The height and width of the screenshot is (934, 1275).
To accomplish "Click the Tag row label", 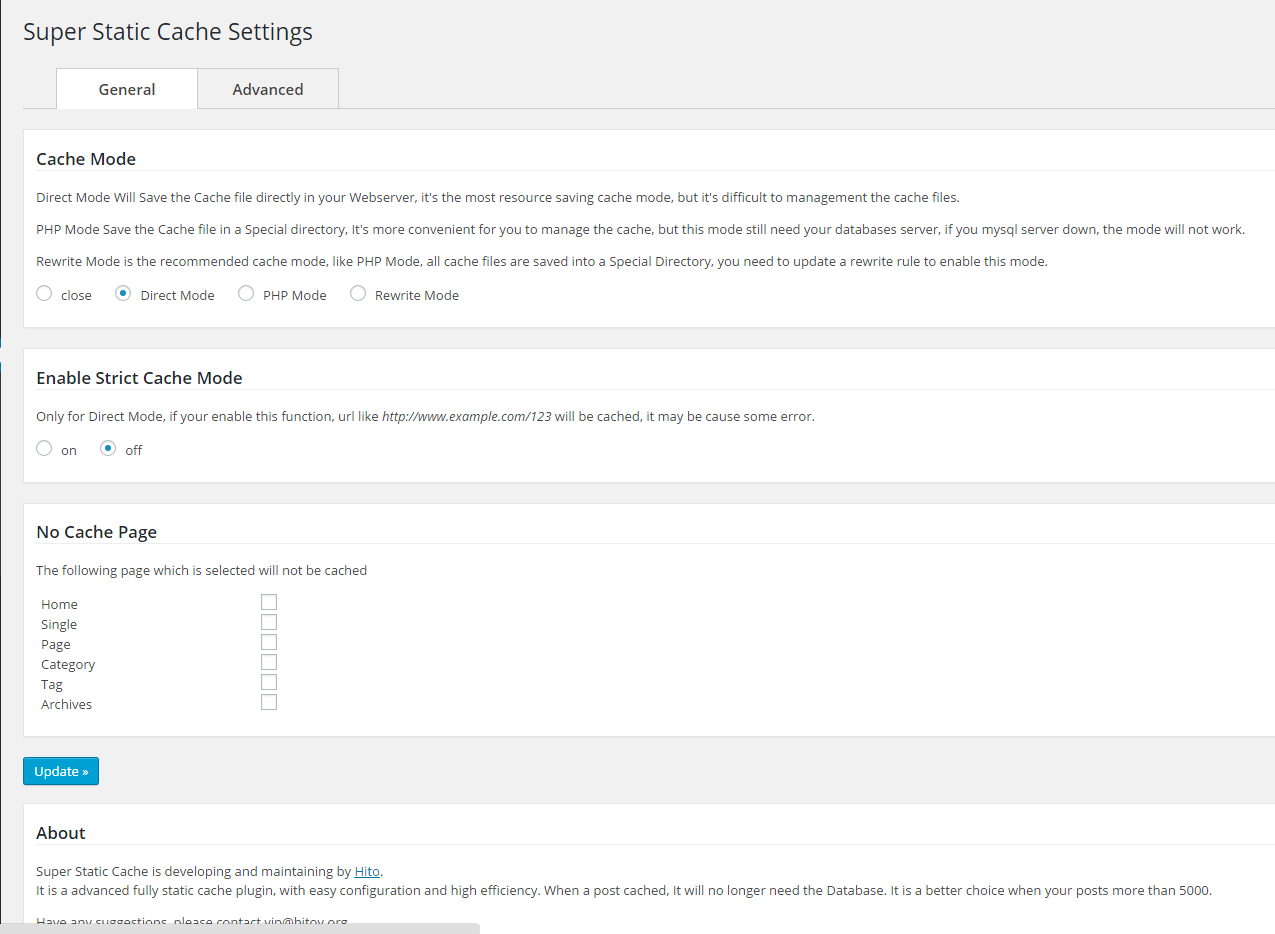I will click(52, 685).
